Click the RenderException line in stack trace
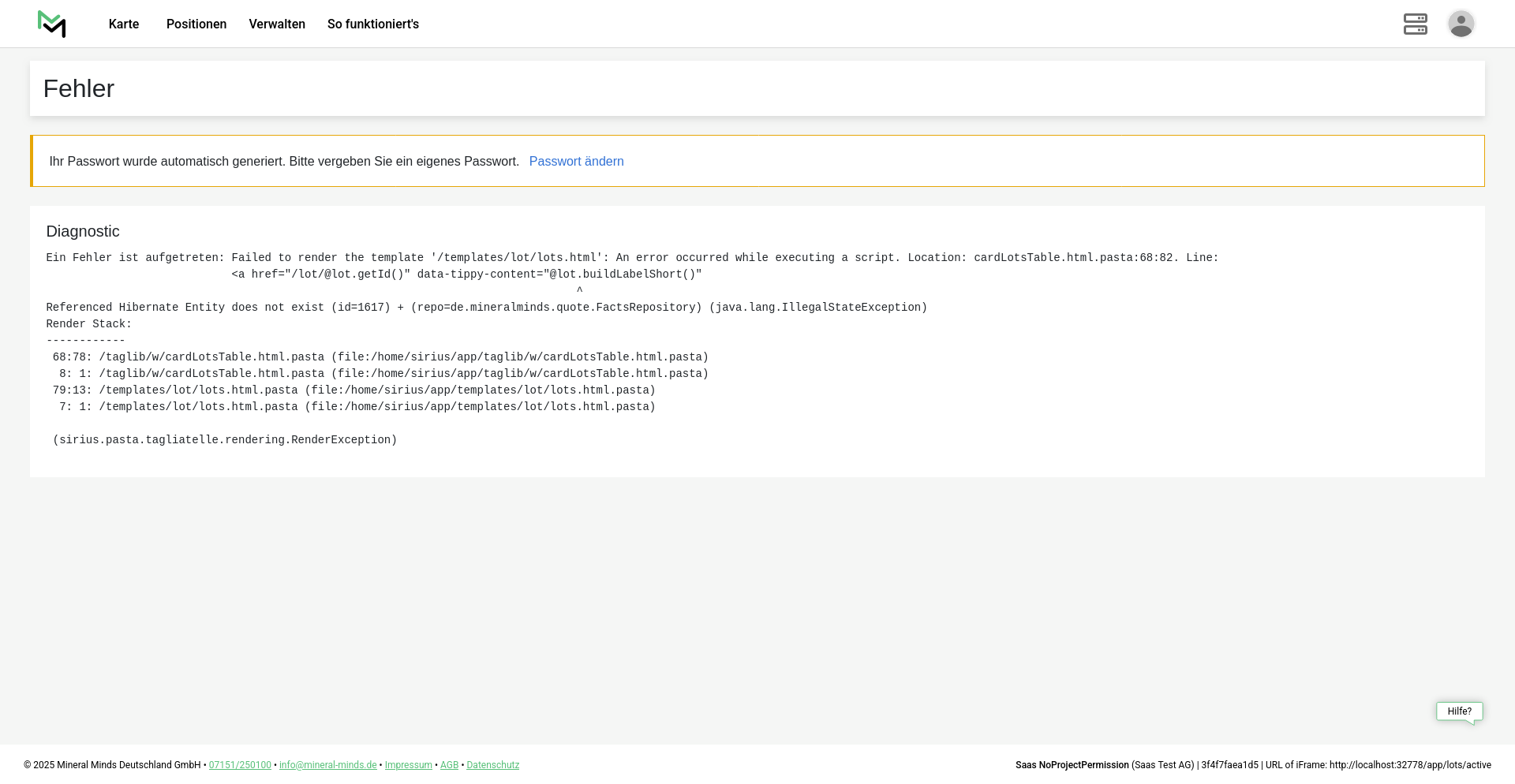Image resolution: width=1515 pixels, height=784 pixels. pyautogui.click(x=225, y=440)
